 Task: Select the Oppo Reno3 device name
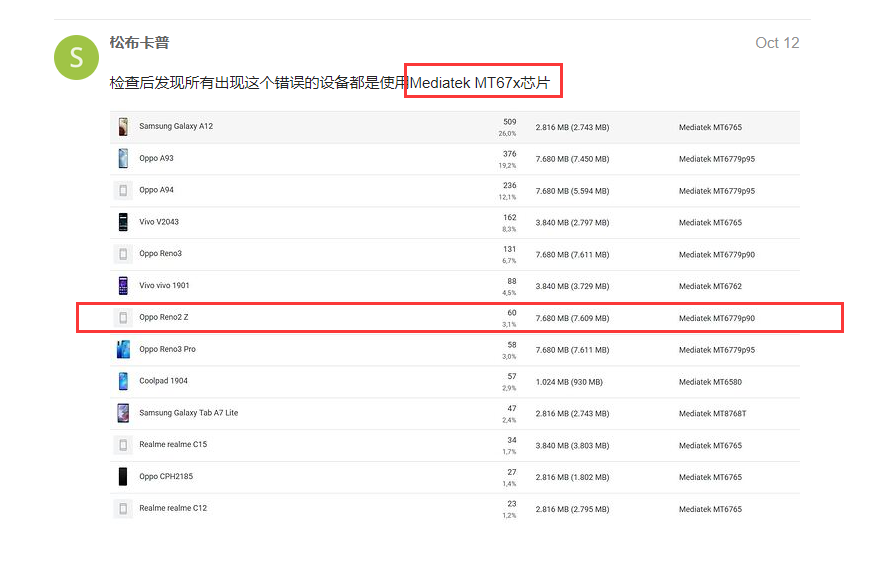tap(161, 254)
